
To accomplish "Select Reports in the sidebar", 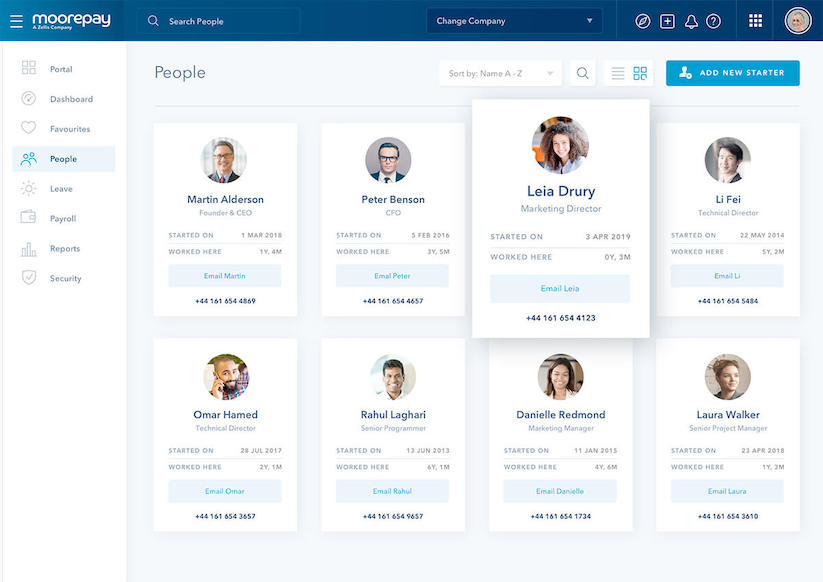I will point(64,249).
